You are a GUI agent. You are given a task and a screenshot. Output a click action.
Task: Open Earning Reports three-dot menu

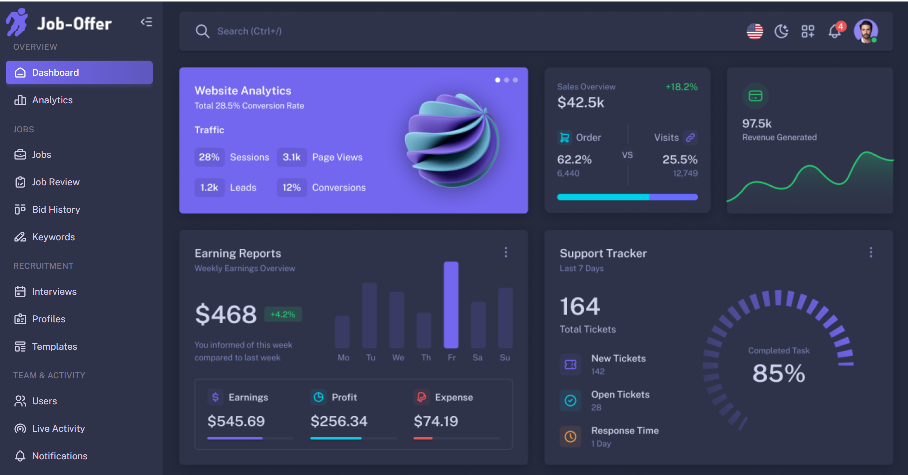point(506,252)
